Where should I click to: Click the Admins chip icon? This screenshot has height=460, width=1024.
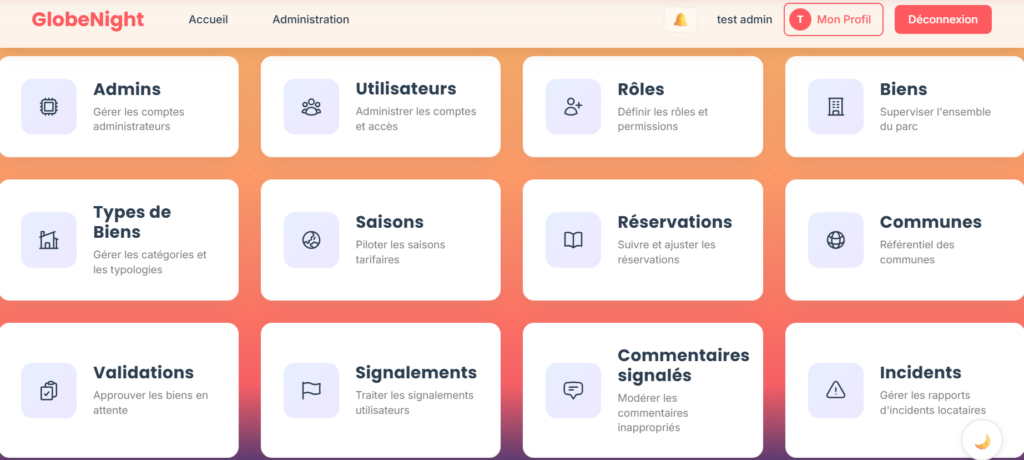pyautogui.click(x=48, y=107)
